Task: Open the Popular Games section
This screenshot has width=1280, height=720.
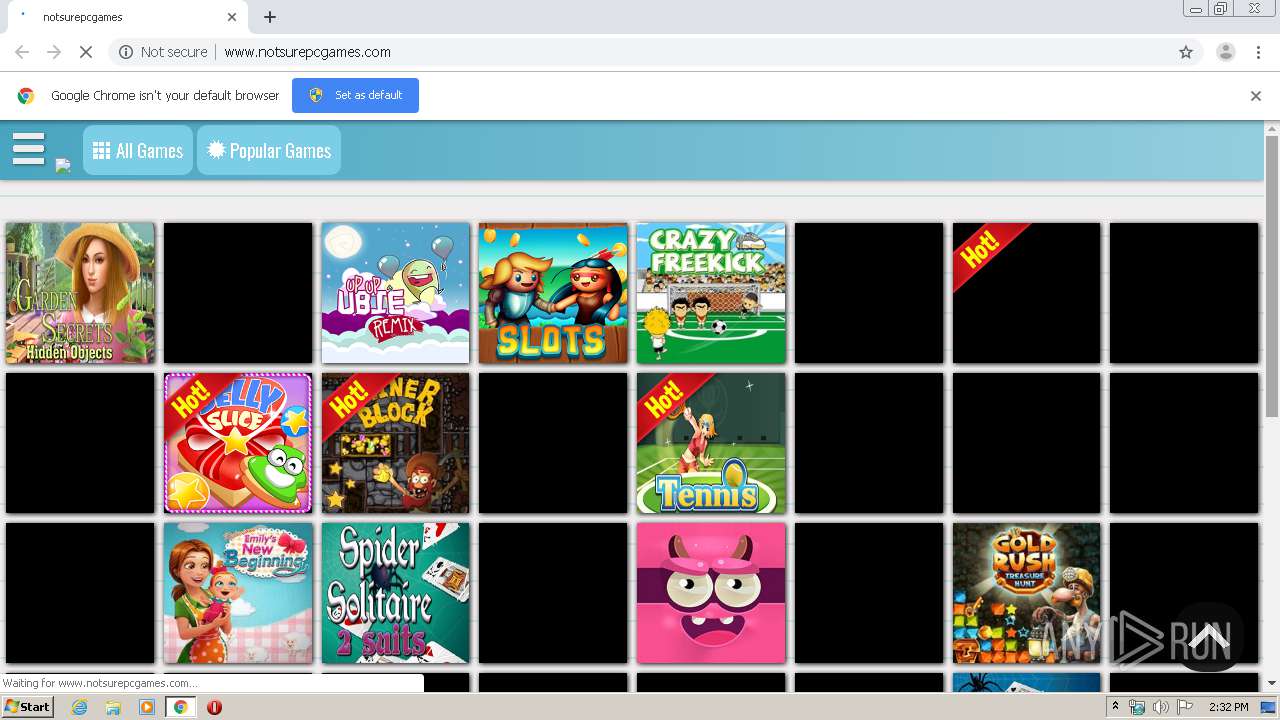Action: point(269,150)
